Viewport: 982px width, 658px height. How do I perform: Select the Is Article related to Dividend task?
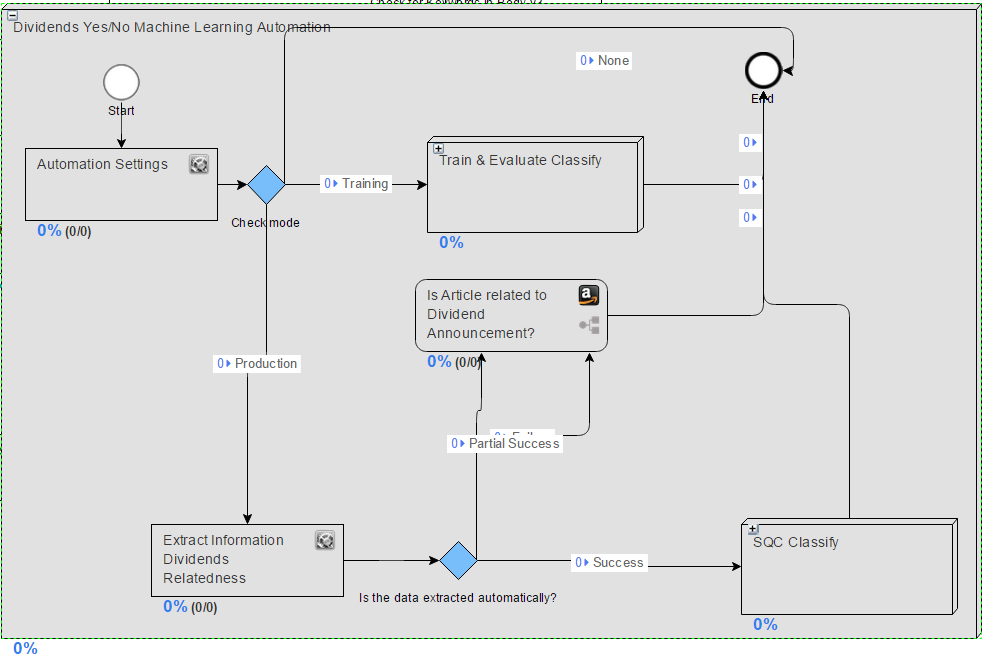point(511,316)
